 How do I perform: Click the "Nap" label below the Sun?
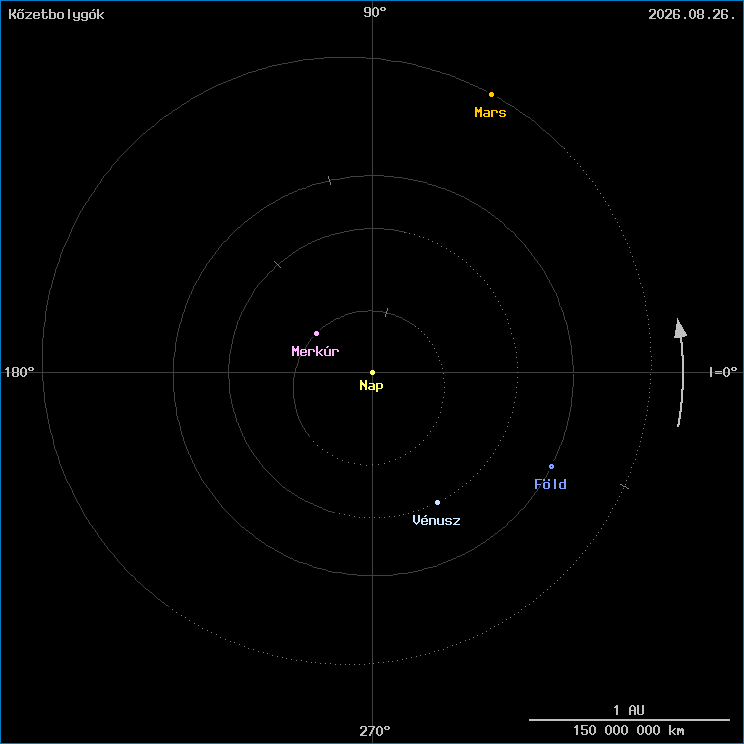371,385
